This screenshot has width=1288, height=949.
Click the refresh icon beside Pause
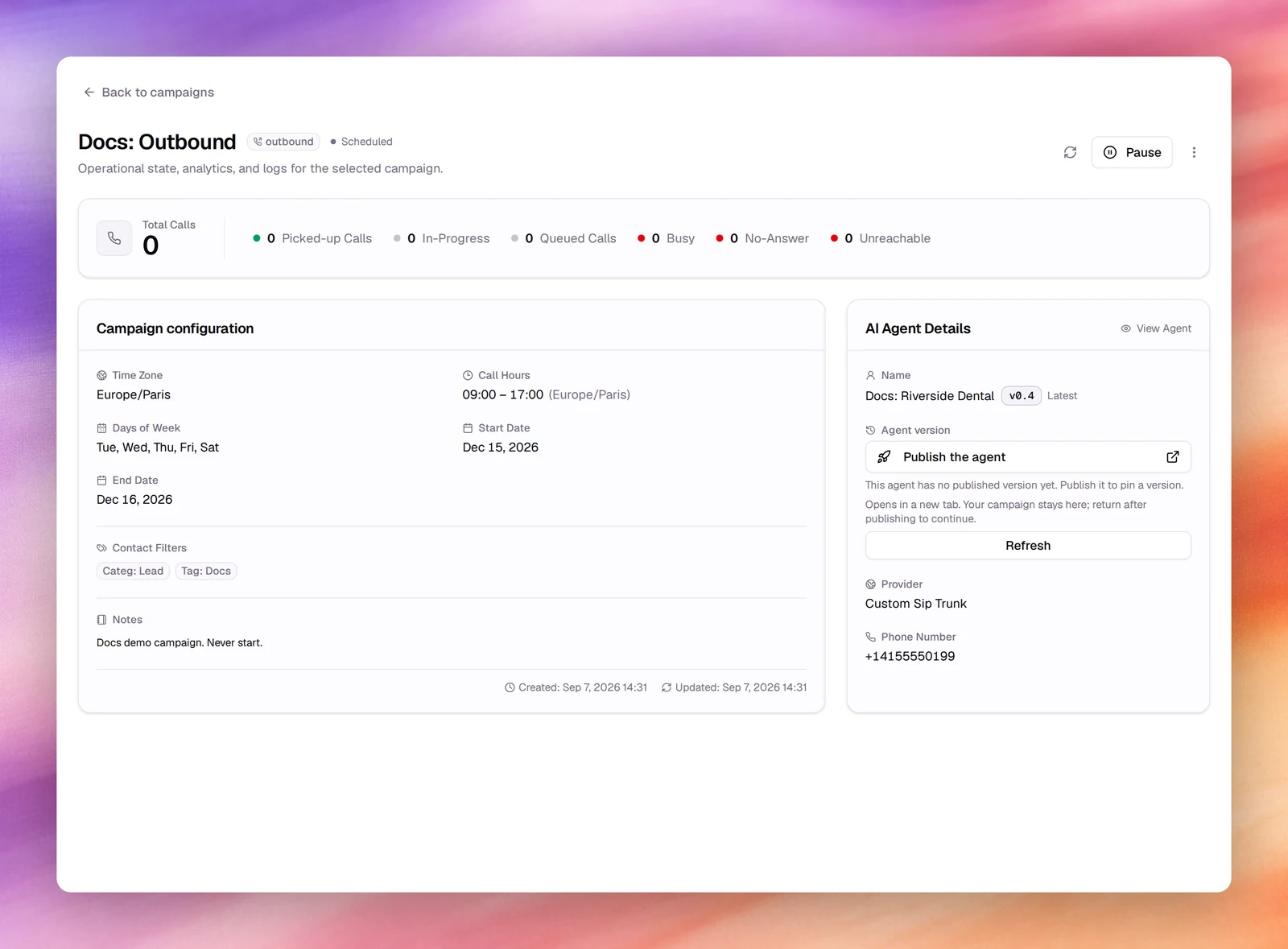(1070, 152)
